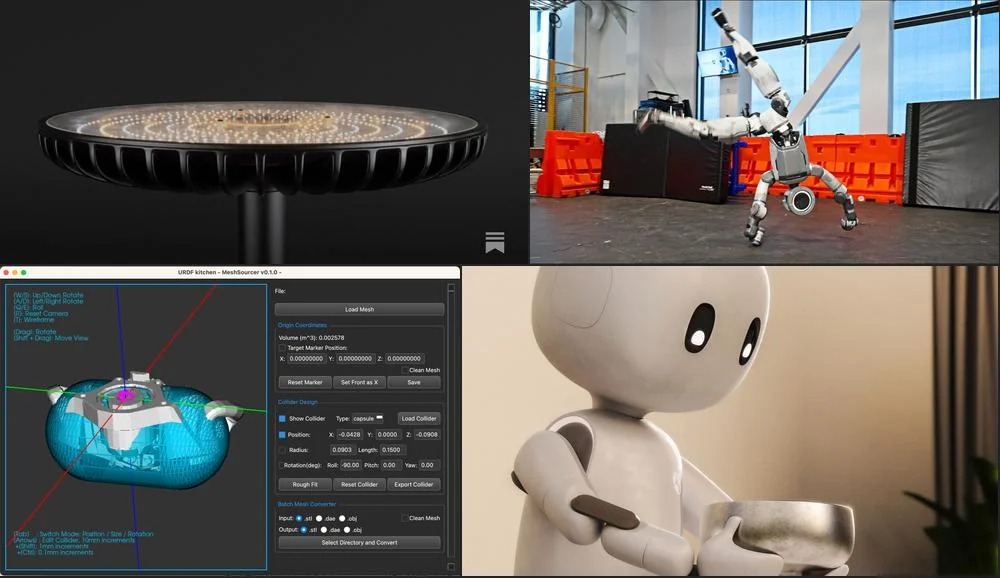Screen dimensions: 1000x578
Task: Click Select Directory and Convert
Action: [x=359, y=542]
